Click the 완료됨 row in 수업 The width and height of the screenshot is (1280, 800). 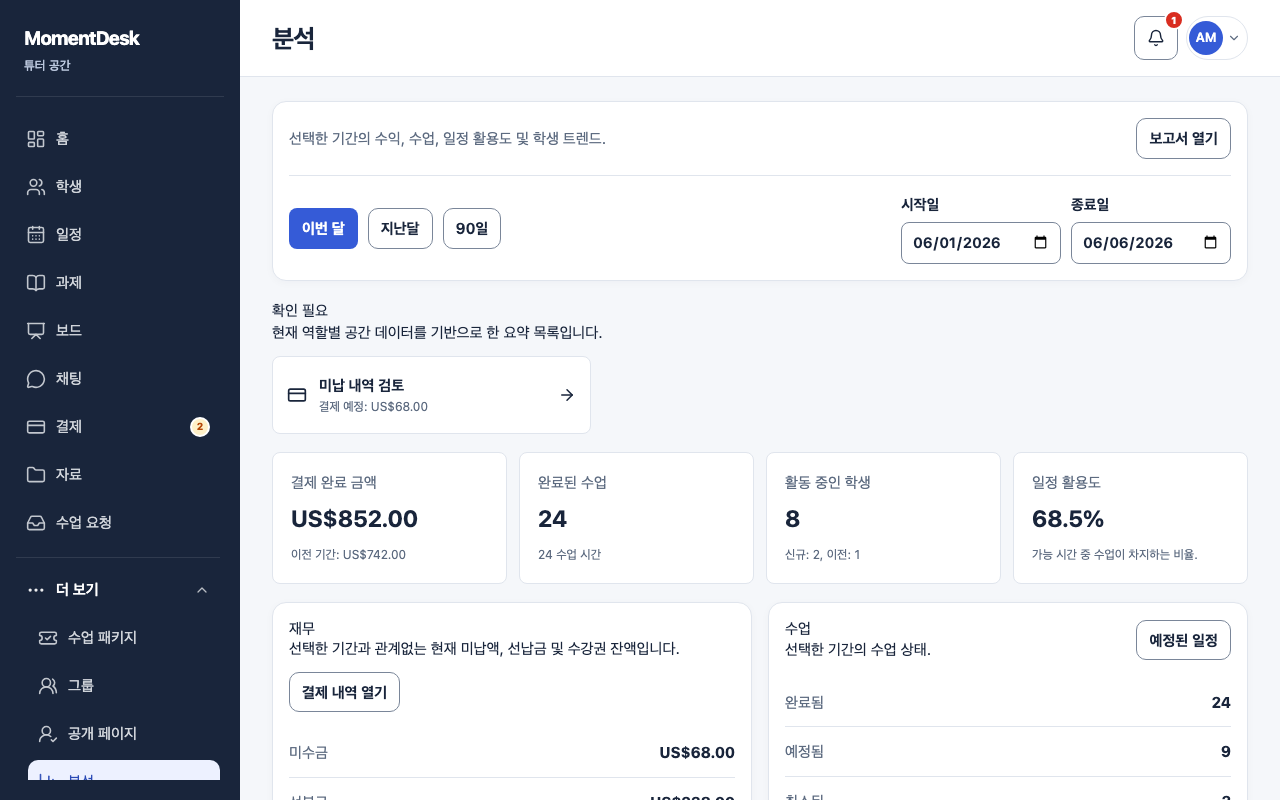point(1008,702)
